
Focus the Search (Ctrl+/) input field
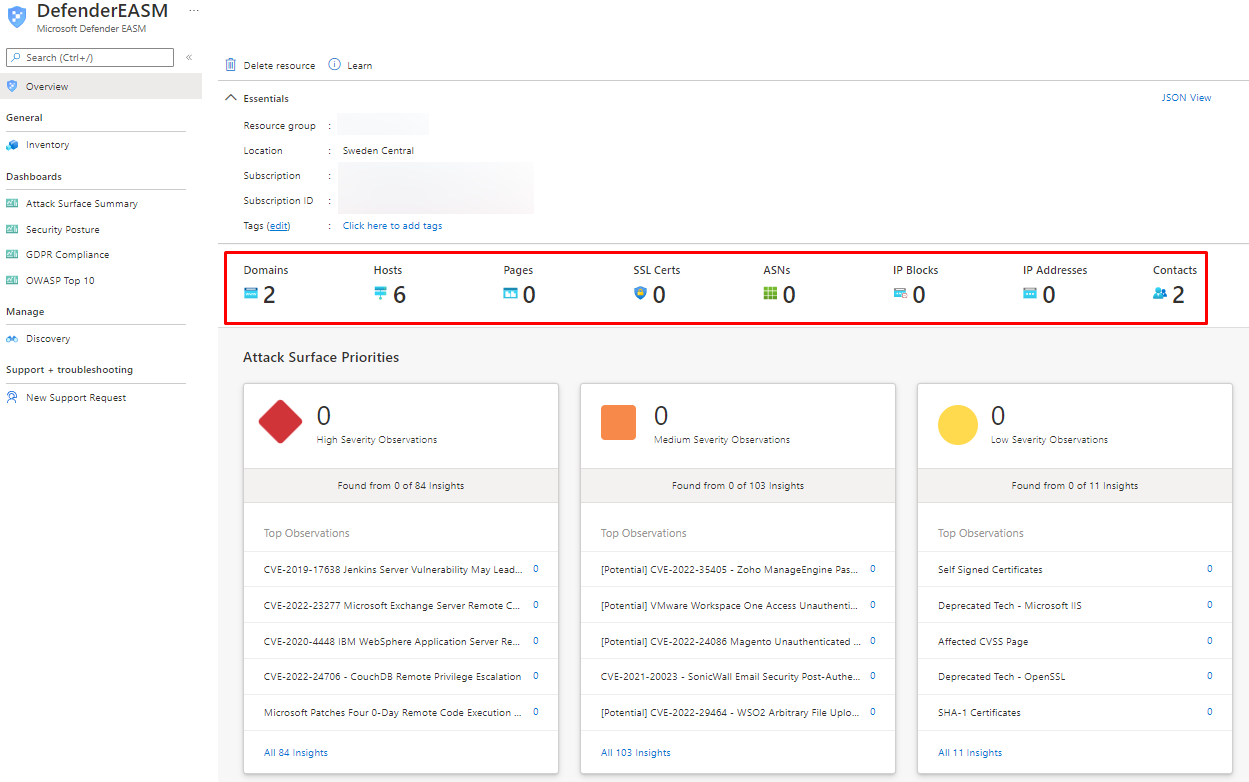[96, 58]
